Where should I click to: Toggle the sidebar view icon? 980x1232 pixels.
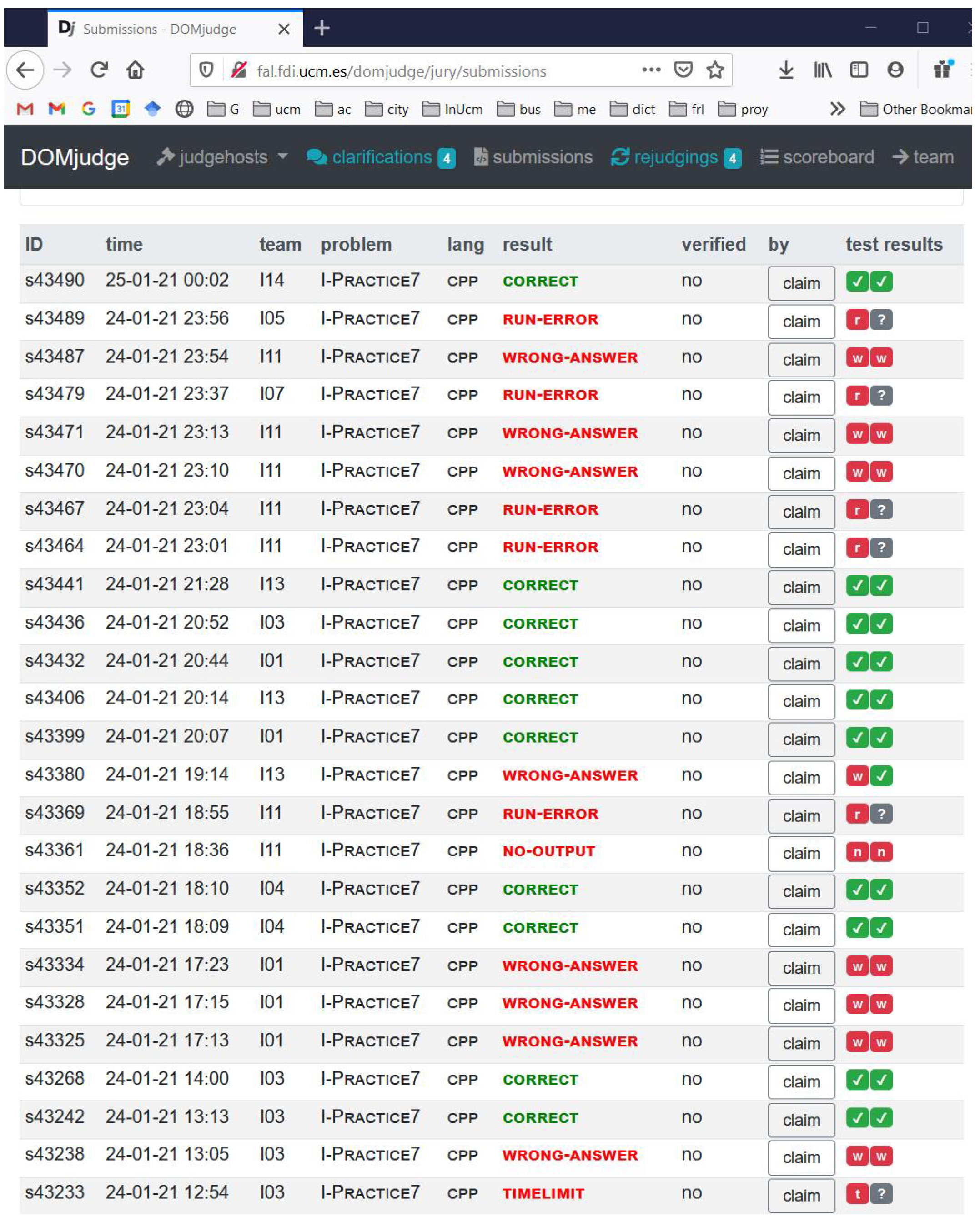pyautogui.click(x=858, y=70)
